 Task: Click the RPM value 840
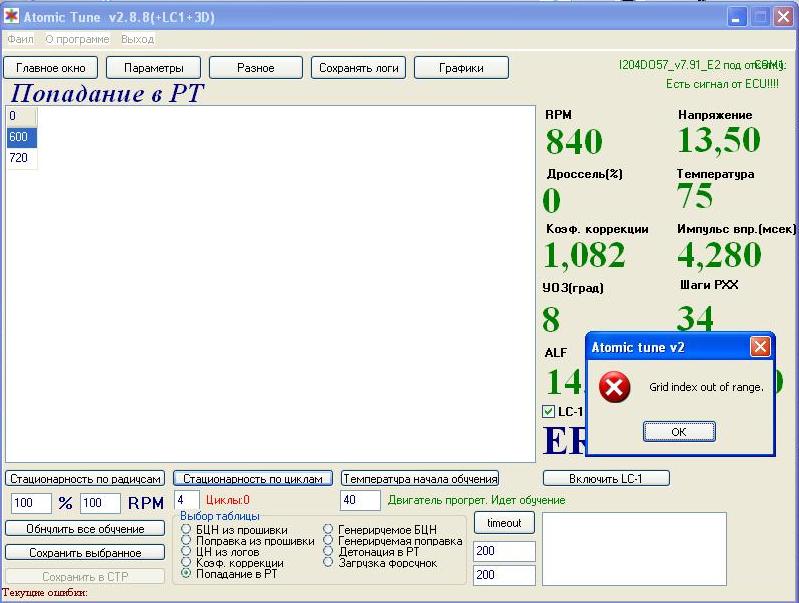point(574,141)
